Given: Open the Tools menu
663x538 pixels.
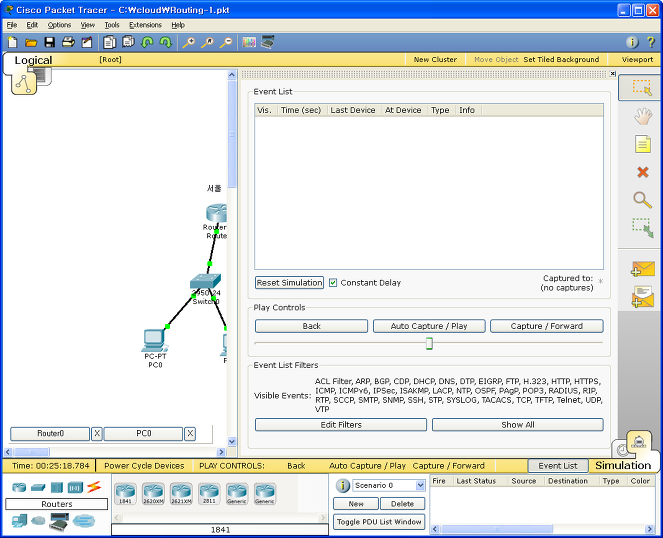Looking at the screenshot, I should coord(112,25).
